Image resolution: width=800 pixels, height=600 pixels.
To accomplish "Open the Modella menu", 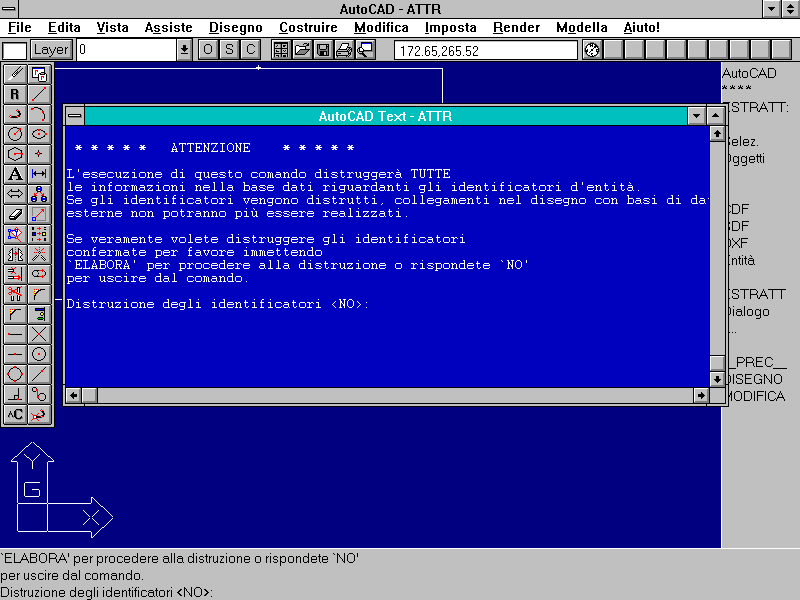I will point(582,28).
